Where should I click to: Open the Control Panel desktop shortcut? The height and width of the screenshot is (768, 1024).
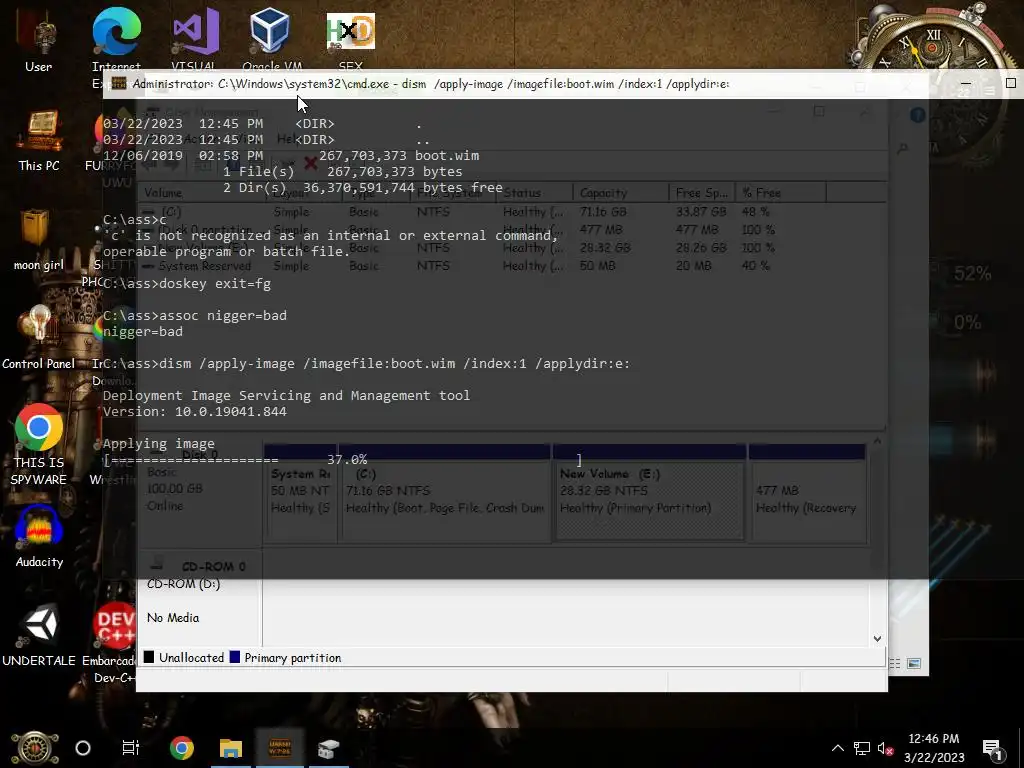pos(39,338)
